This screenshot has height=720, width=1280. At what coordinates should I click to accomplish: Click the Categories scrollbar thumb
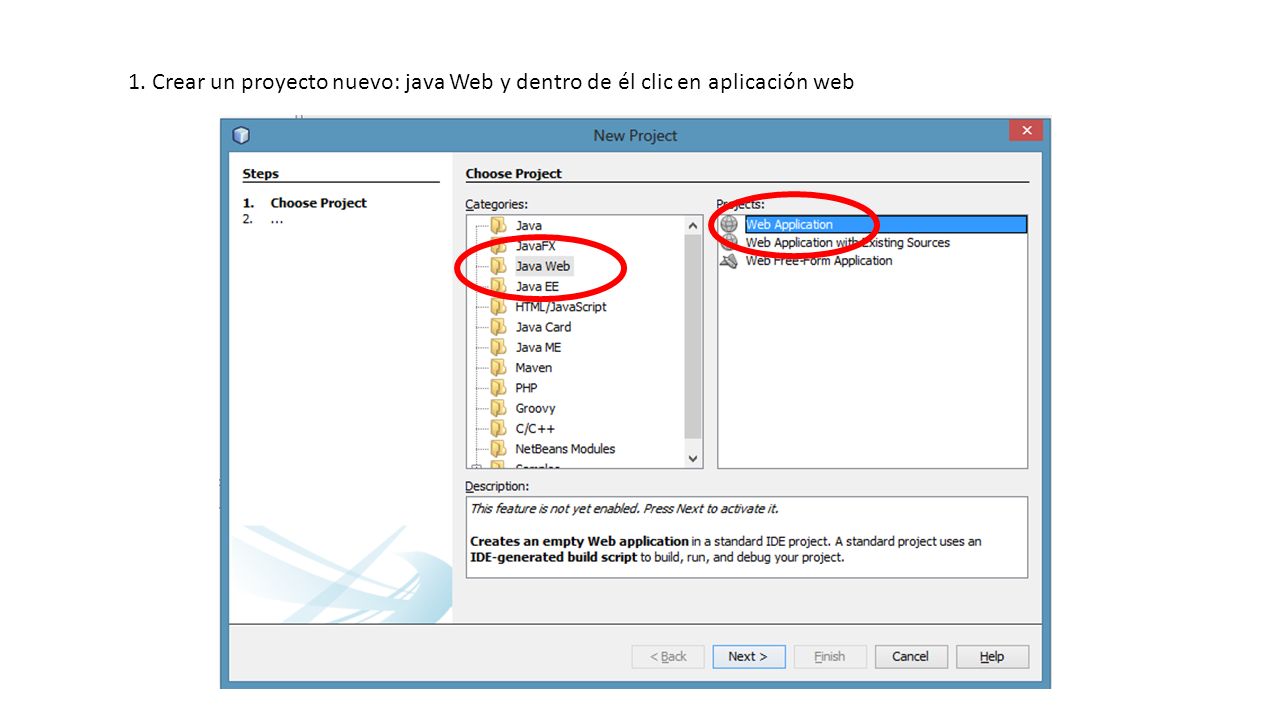click(694, 336)
